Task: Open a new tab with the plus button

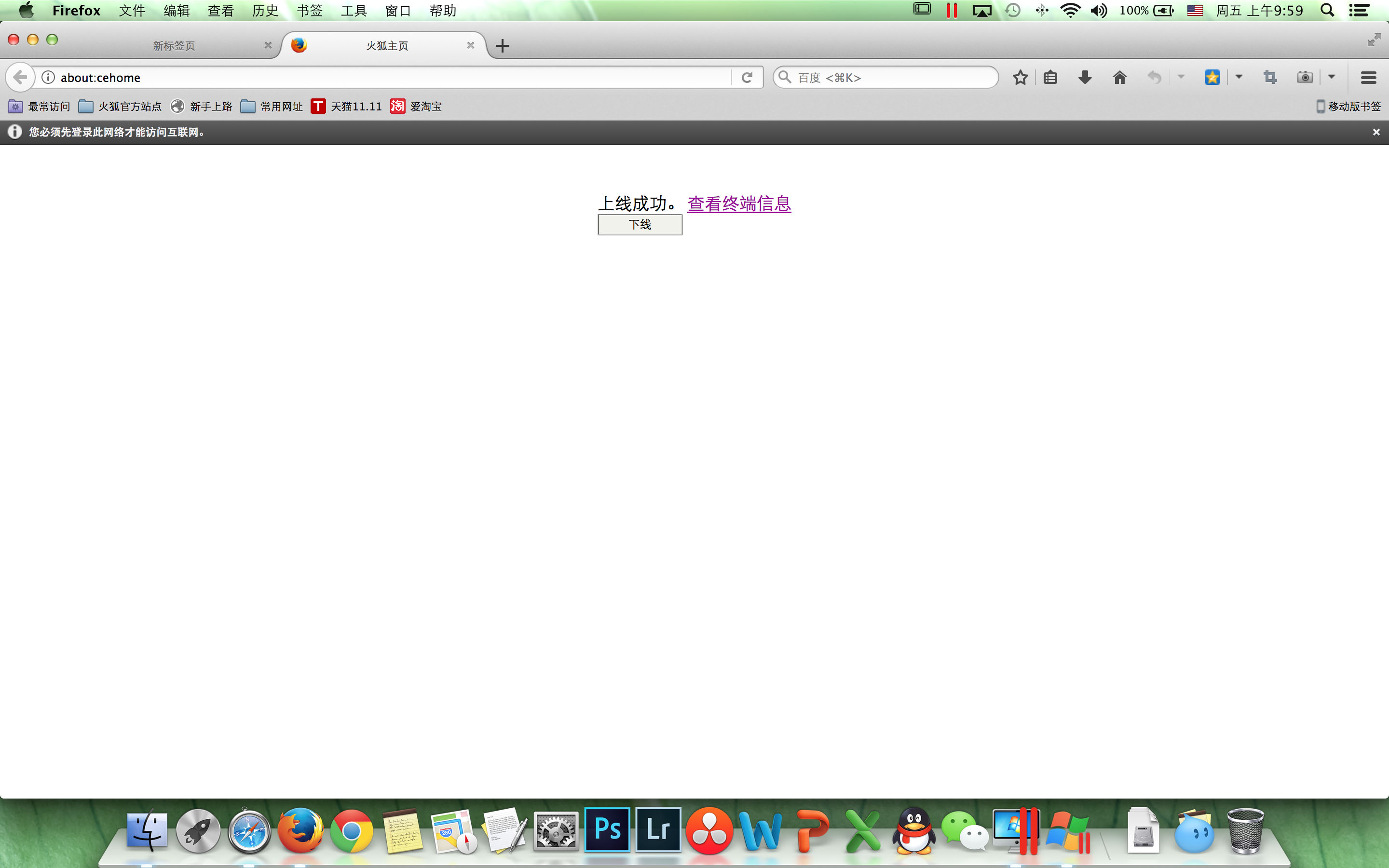Action: tap(502, 45)
